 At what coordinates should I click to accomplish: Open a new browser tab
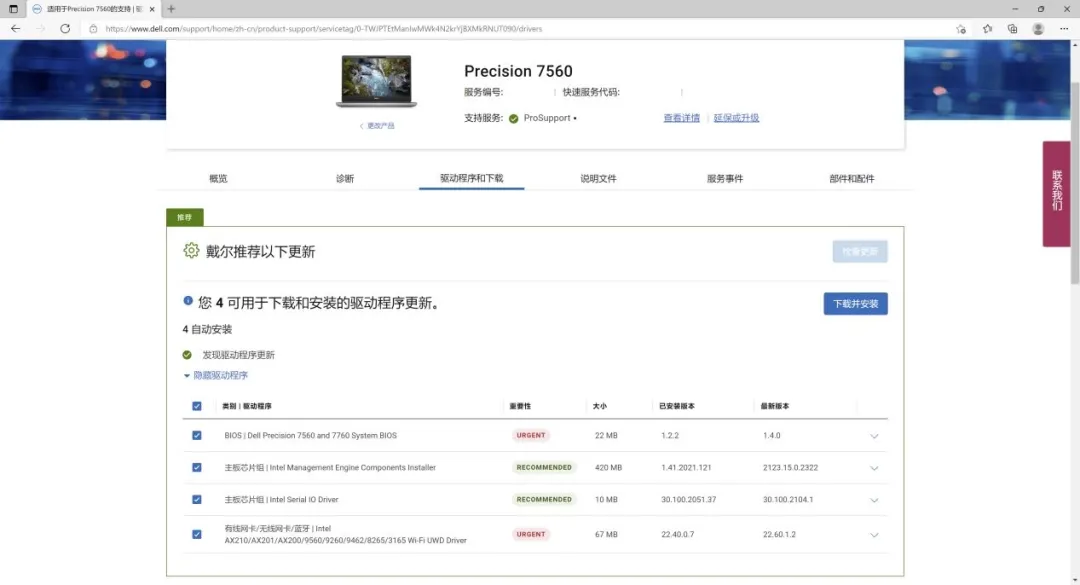(171, 9)
